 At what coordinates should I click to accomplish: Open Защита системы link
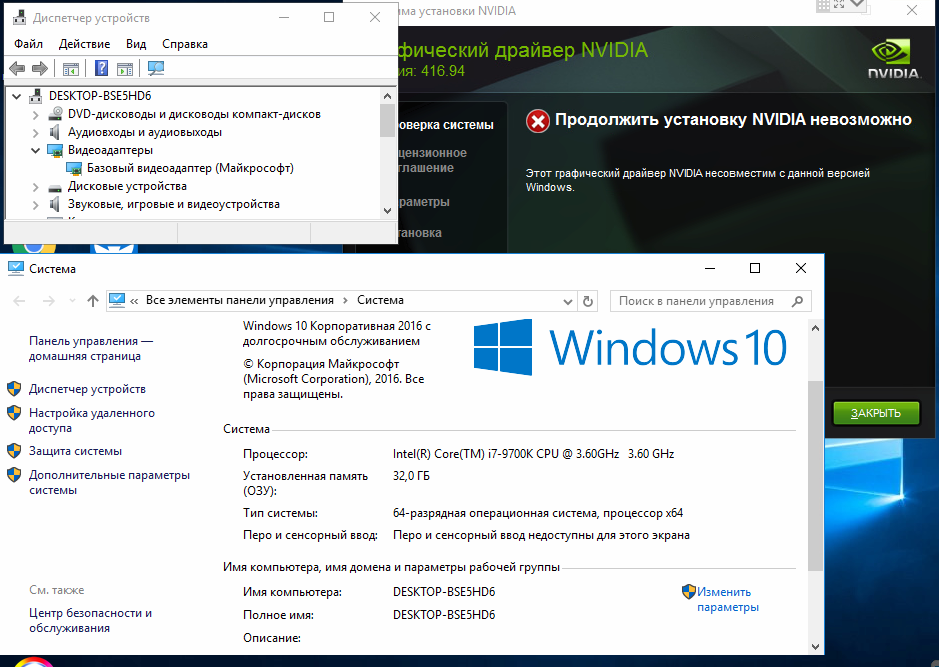coord(75,451)
